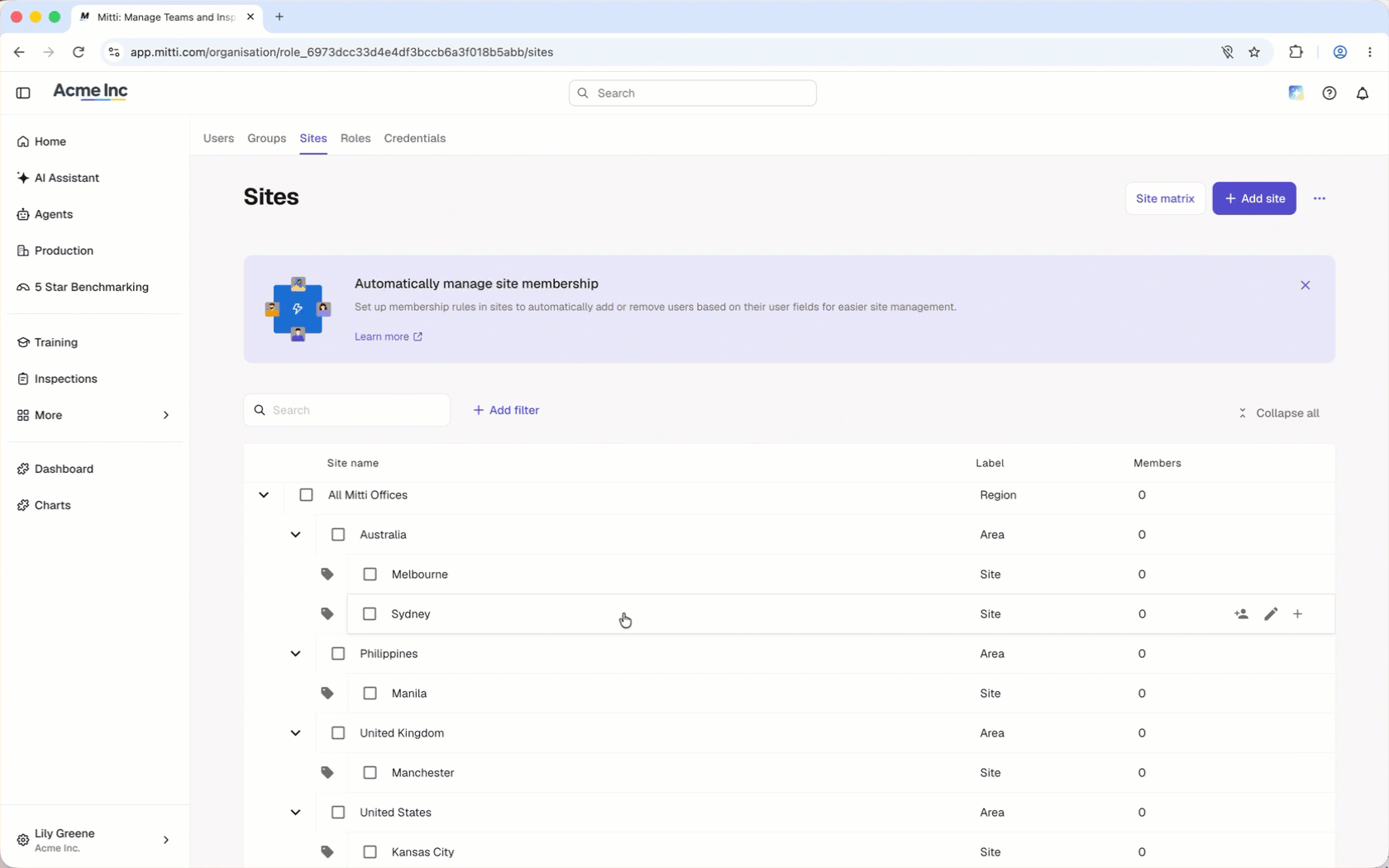Check the Melbourne site checkbox
The height and width of the screenshot is (868, 1389).
(370, 575)
